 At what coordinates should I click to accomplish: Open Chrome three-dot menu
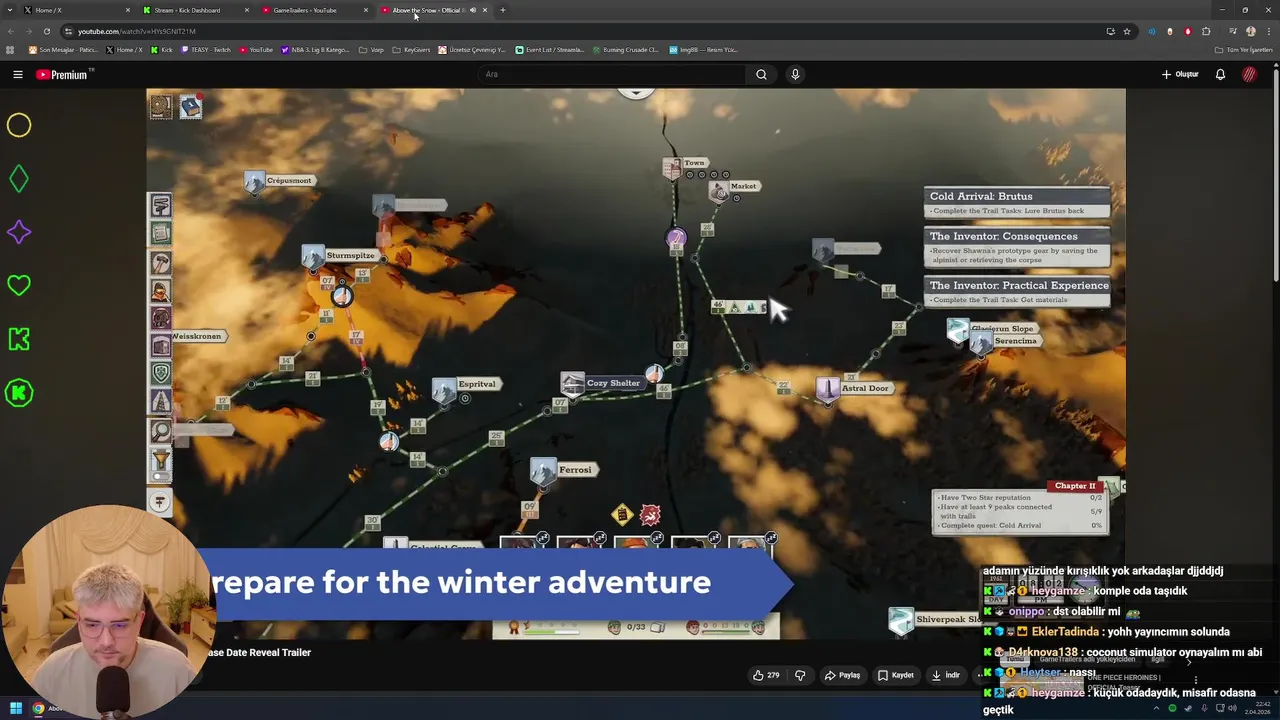click(1268, 31)
